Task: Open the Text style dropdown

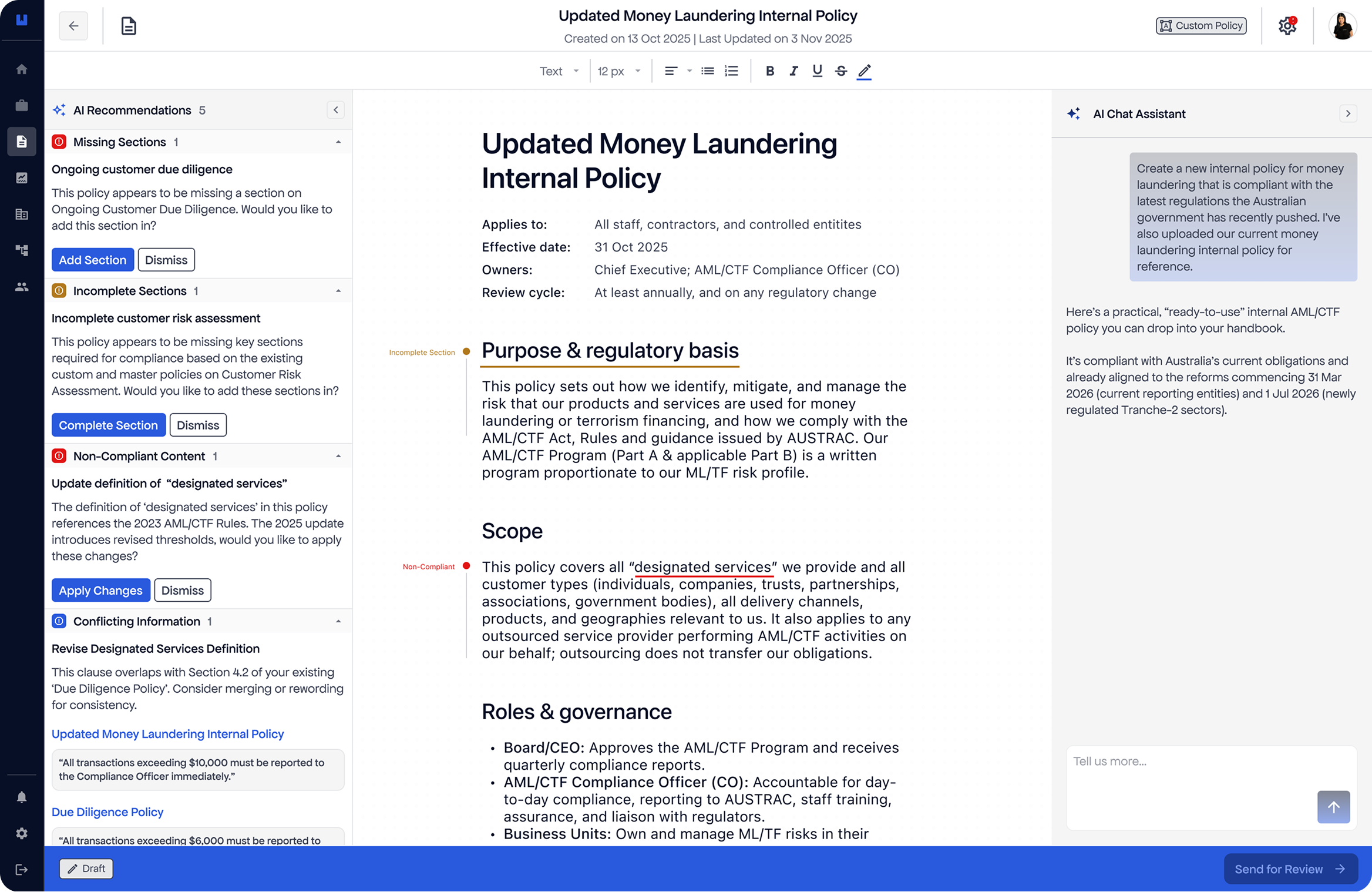Action: 559,71
